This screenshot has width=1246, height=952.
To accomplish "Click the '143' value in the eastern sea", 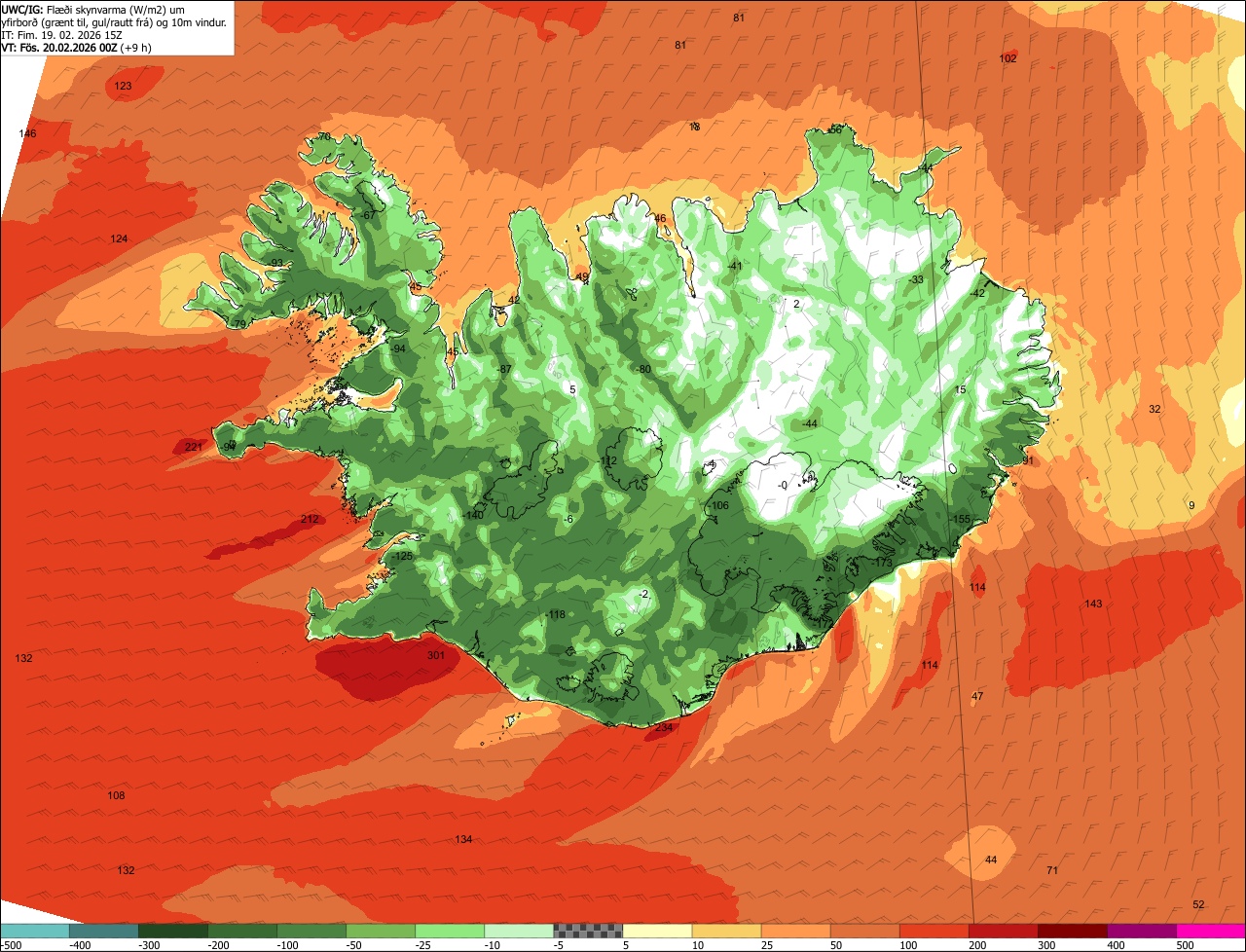I will pyautogui.click(x=1093, y=604).
